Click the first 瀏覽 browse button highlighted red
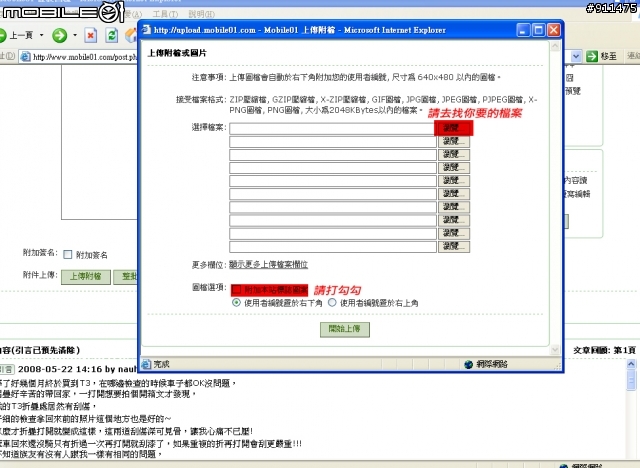The height and width of the screenshot is (468, 640). tap(453, 128)
